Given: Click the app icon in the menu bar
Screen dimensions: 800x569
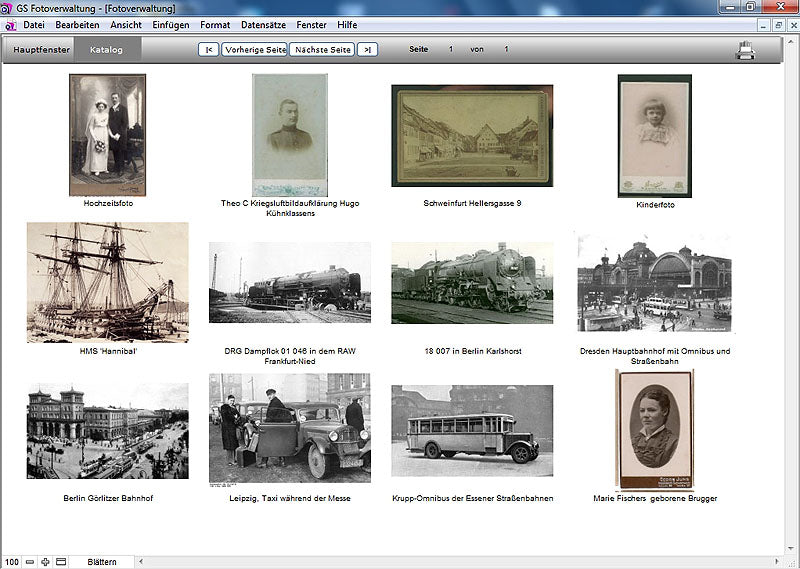Looking at the screenshot, I should (x=10, y=24).
